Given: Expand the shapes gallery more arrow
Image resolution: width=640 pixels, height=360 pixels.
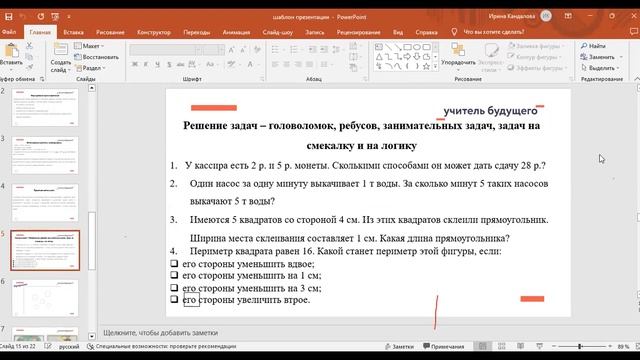Looking at the screenshot, I should [x=435, y=66].
